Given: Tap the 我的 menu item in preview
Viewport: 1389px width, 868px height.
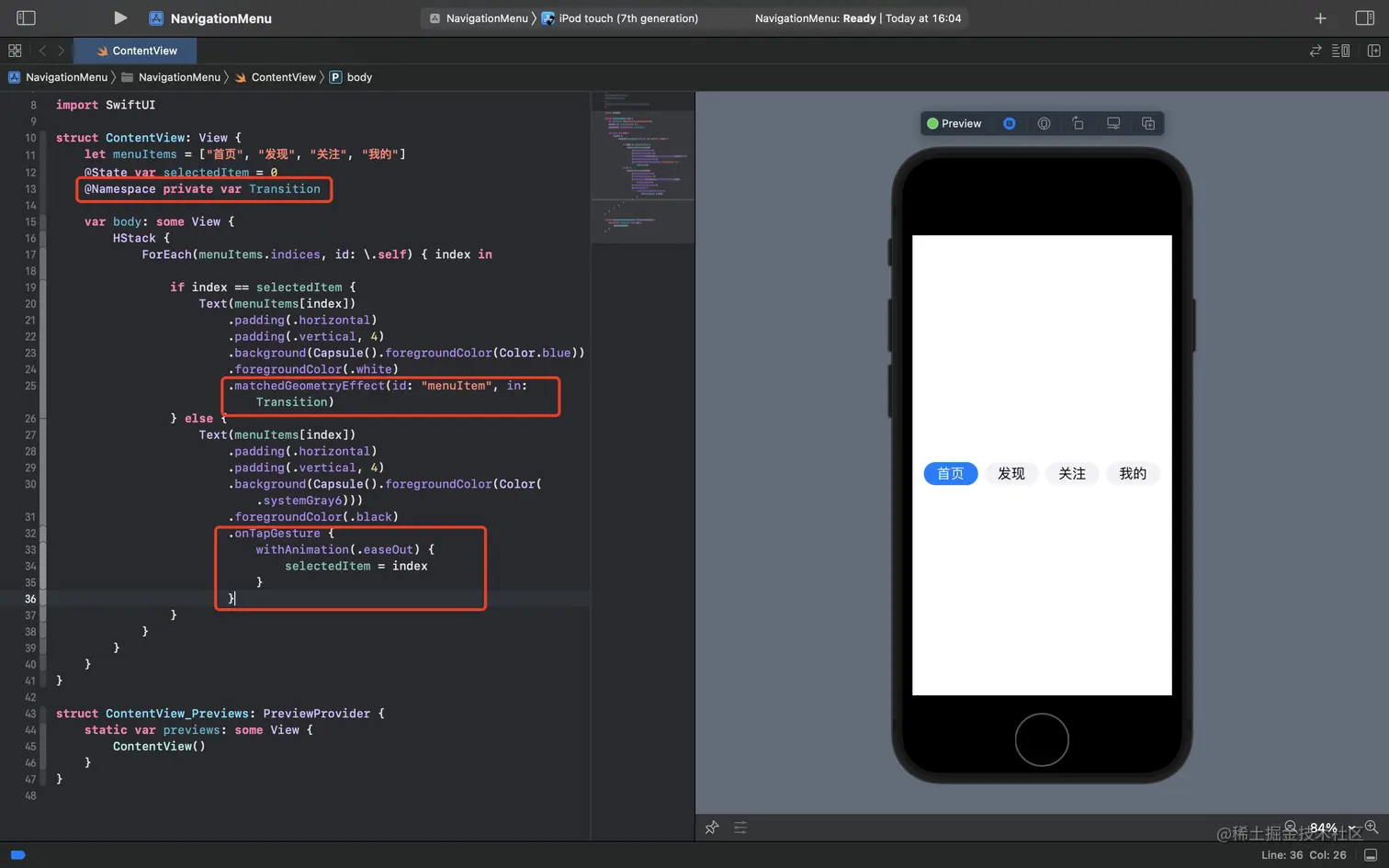Looking at the screenshot, I should click(x=1133, y=473).
